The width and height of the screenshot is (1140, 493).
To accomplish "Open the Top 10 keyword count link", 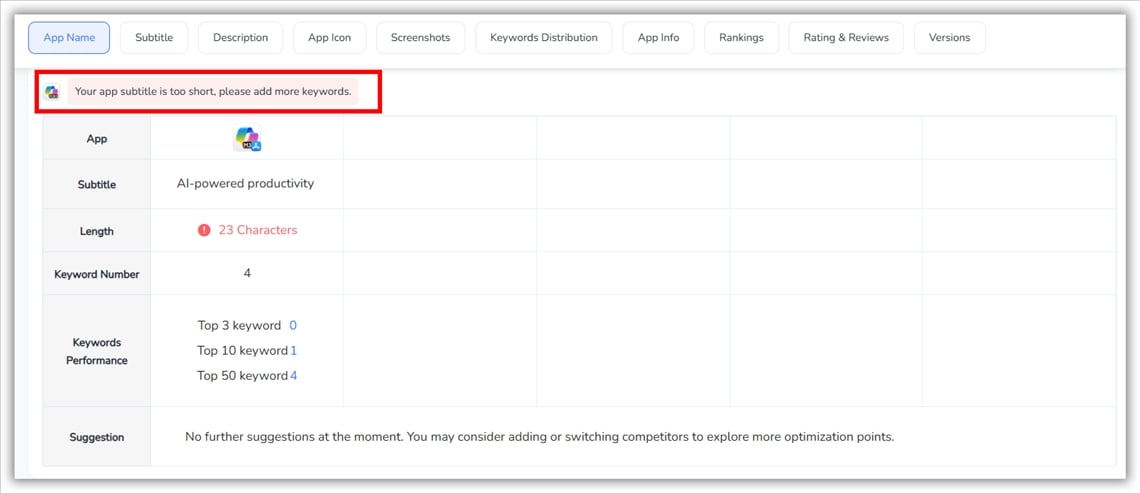I will coord(294,351).
